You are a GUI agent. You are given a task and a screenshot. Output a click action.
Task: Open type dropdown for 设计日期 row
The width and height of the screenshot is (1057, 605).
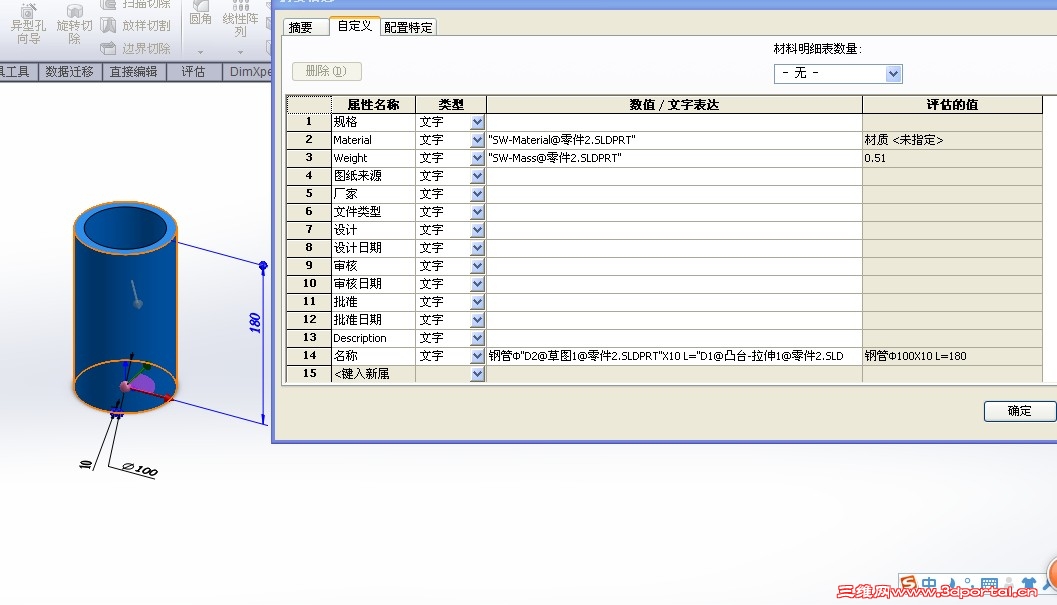pos(477,248)
